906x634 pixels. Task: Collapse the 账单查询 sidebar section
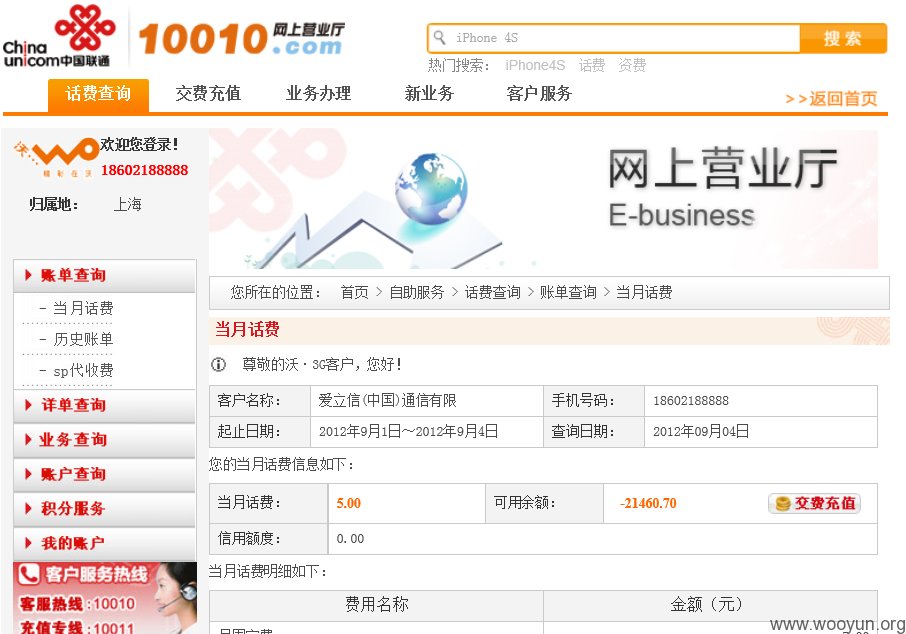(105, 276)
